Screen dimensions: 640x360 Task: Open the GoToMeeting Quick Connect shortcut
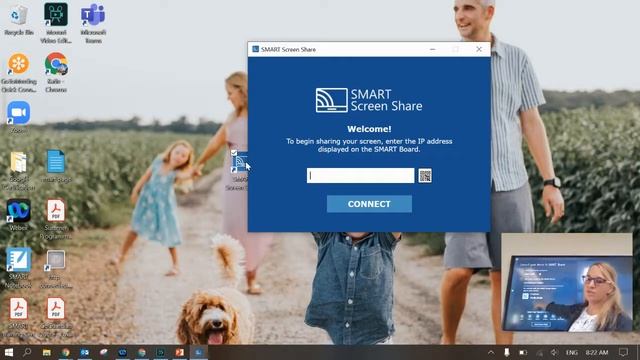(19, 73)
